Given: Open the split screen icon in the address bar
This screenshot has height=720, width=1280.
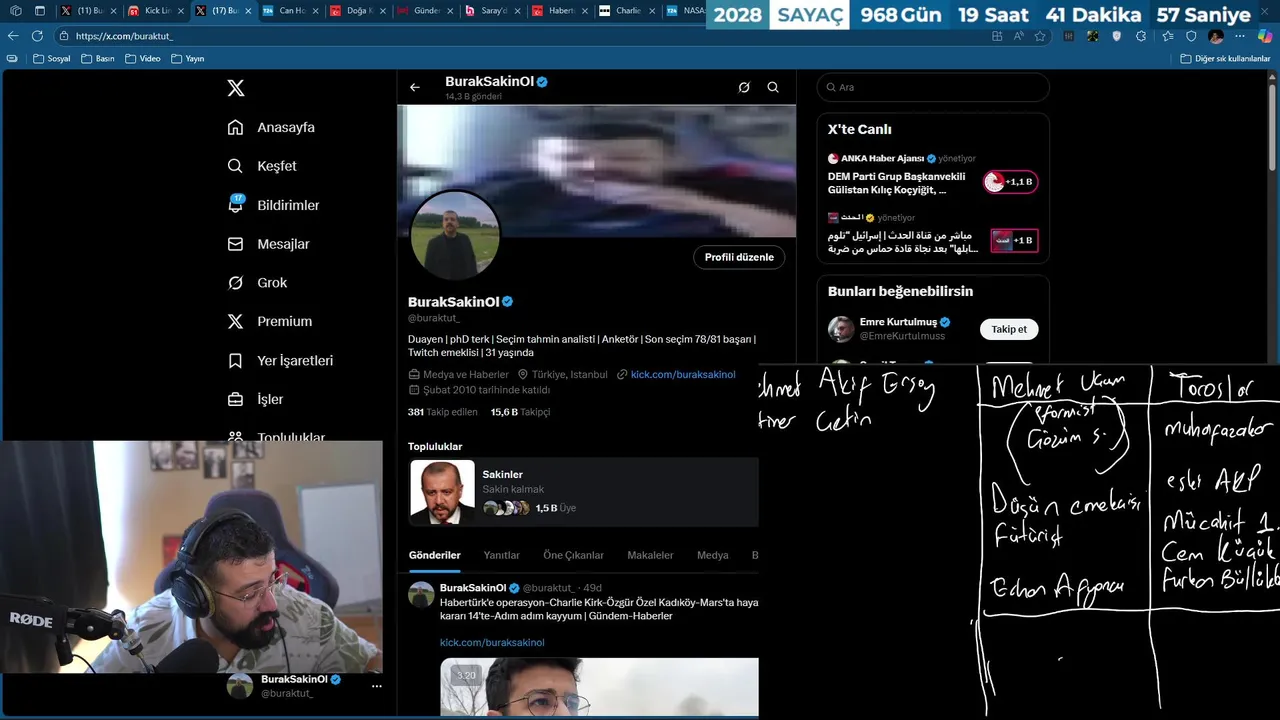Looking at the screenshot, I should pyautogui.click(x=997, y=36).
